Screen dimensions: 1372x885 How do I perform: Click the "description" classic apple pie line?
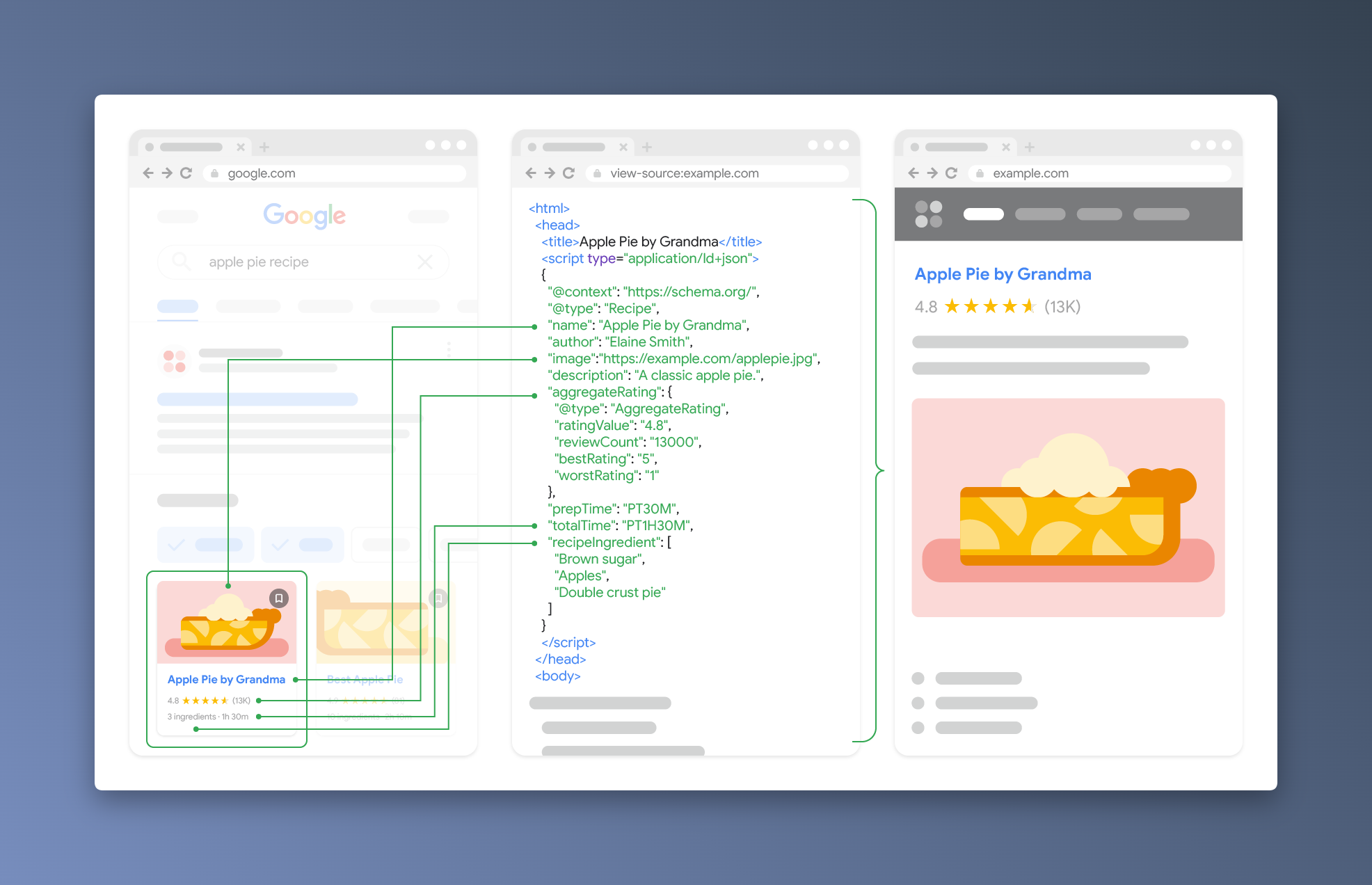[655, 375]
